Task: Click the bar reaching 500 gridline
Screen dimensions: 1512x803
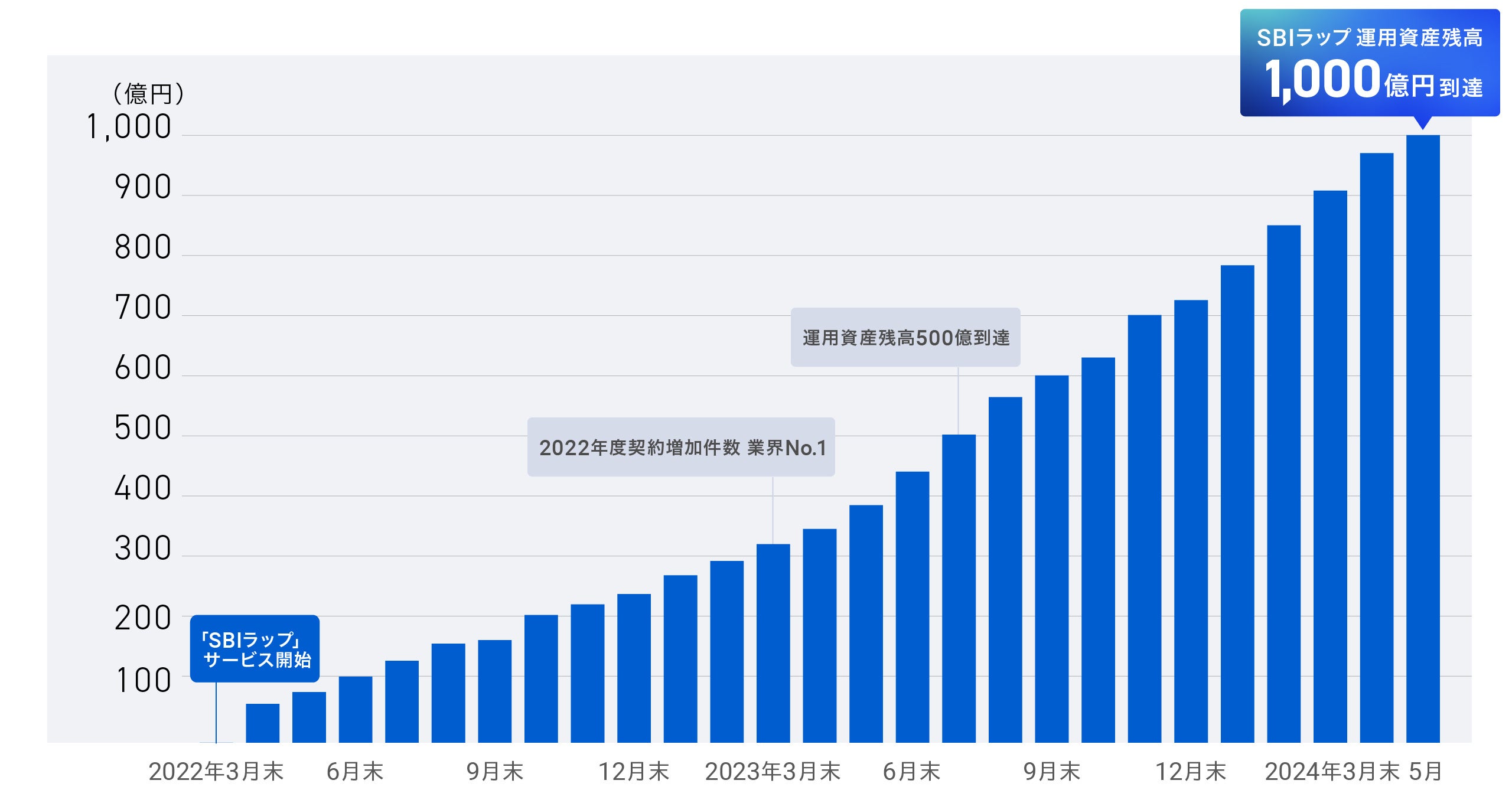Action: 959,589
